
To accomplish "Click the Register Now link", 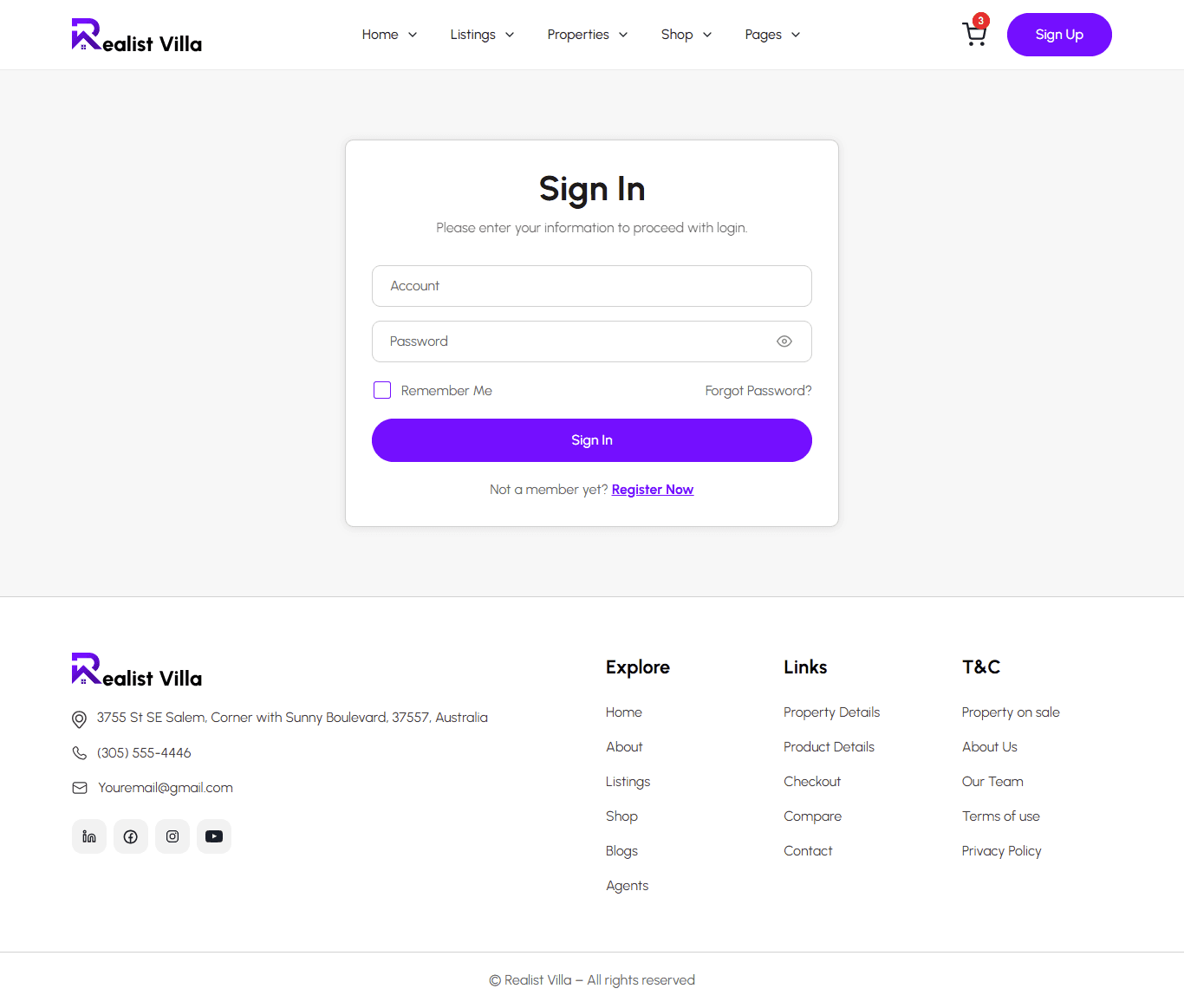I will tap(653, 490).
